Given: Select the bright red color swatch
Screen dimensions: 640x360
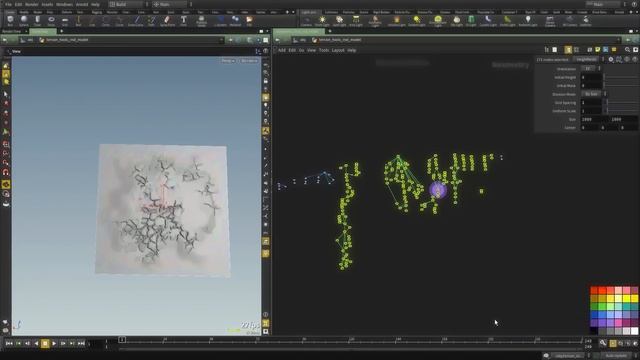Looking at the screenshot, I should [x=602, y=290].
